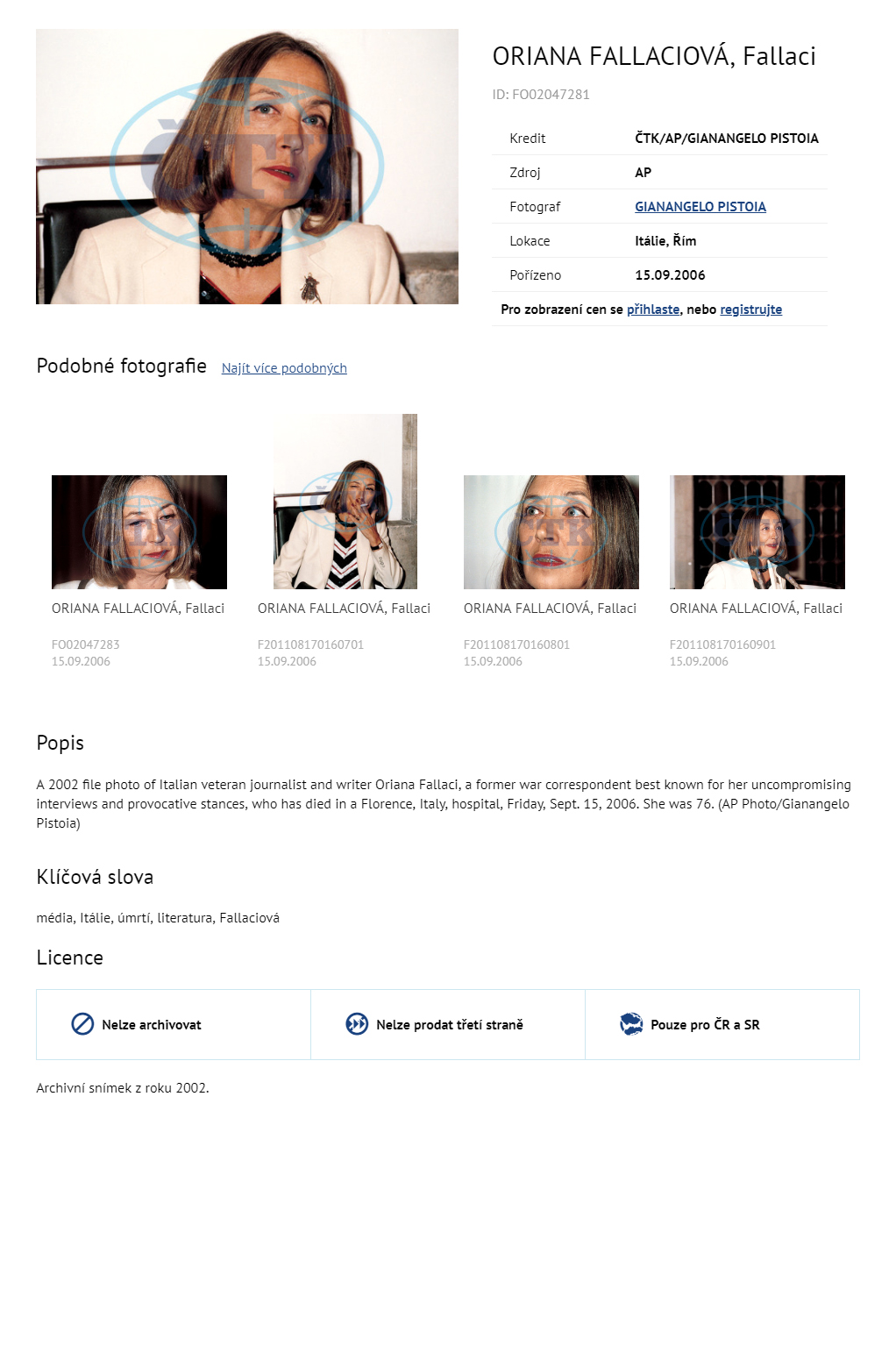Click the 'Nelze prodat třetí straně' forward-arrows icon

coord(357,1024)
